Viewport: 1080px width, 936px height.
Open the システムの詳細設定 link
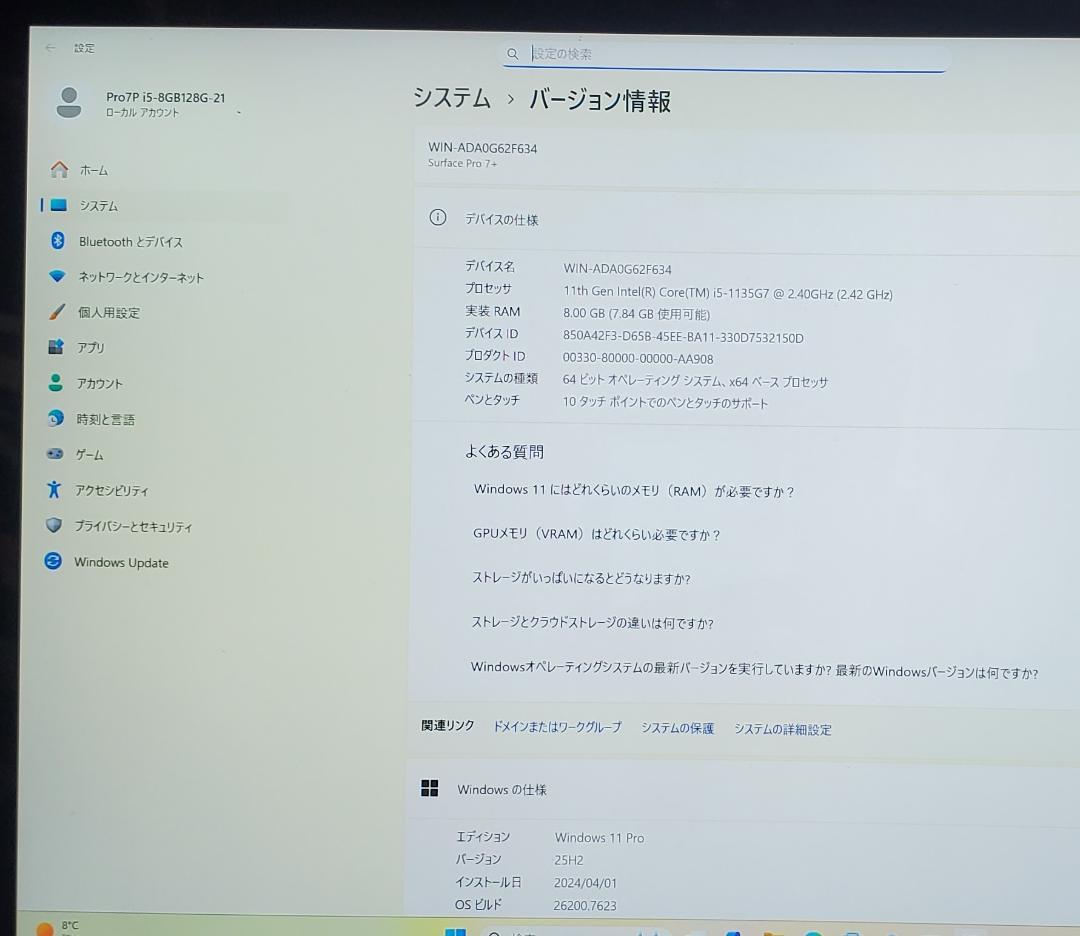784,729
